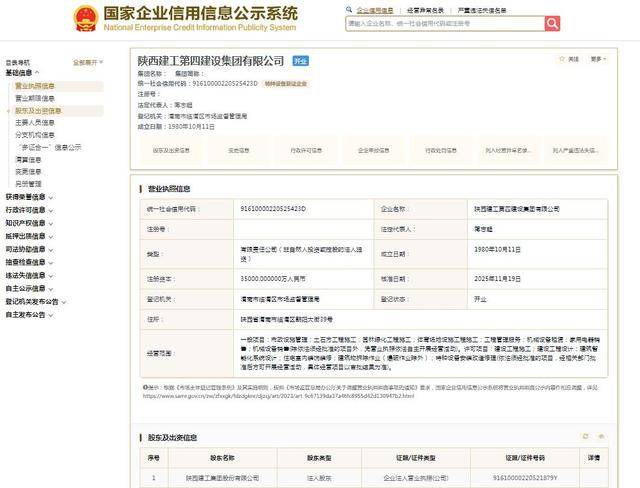Click the red search magnifier button

tap(552, 24)
